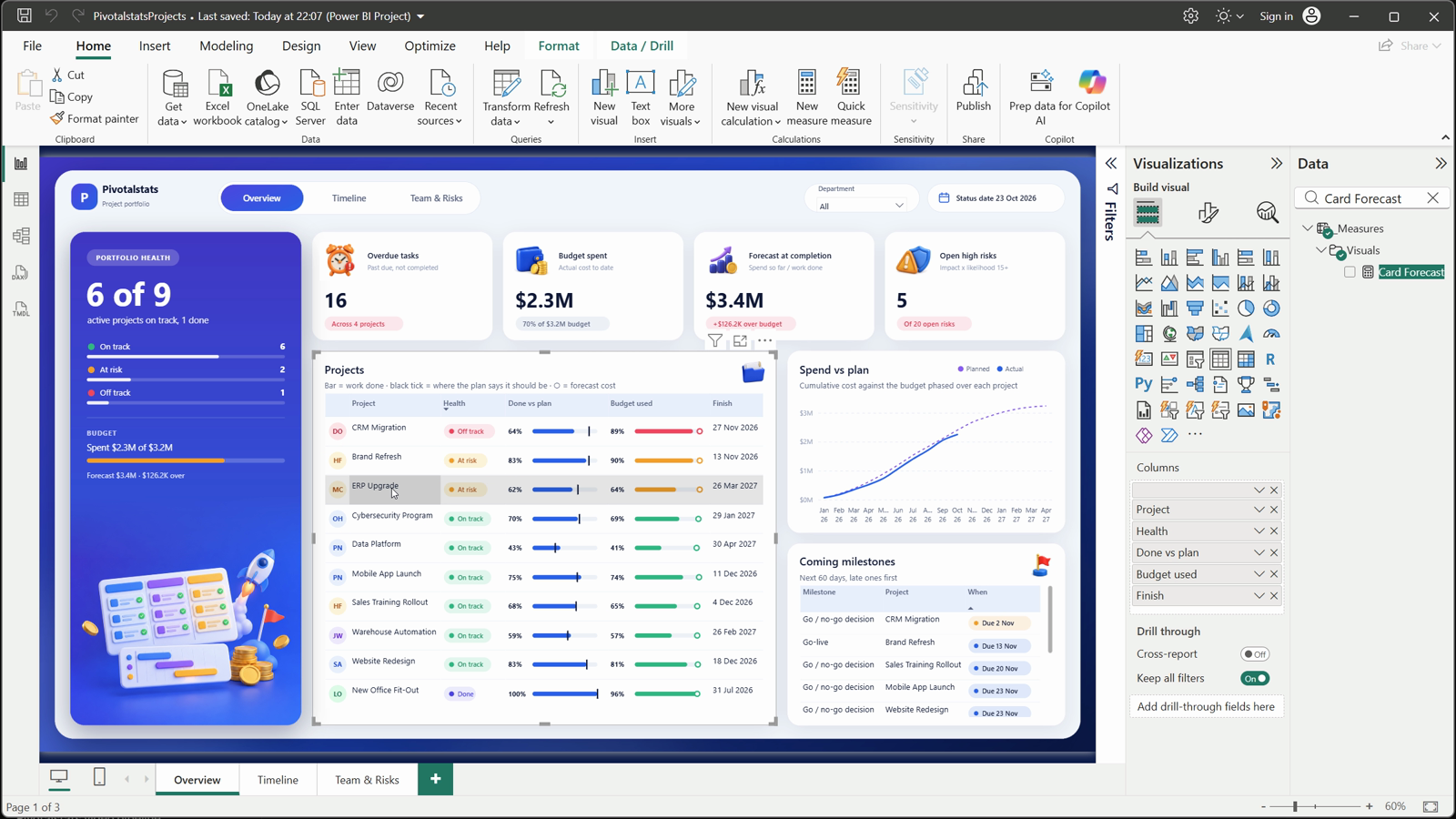The image size is (1456, 819).
Task: Select the Python visual icon
Action: click(x=1144, y=385)
